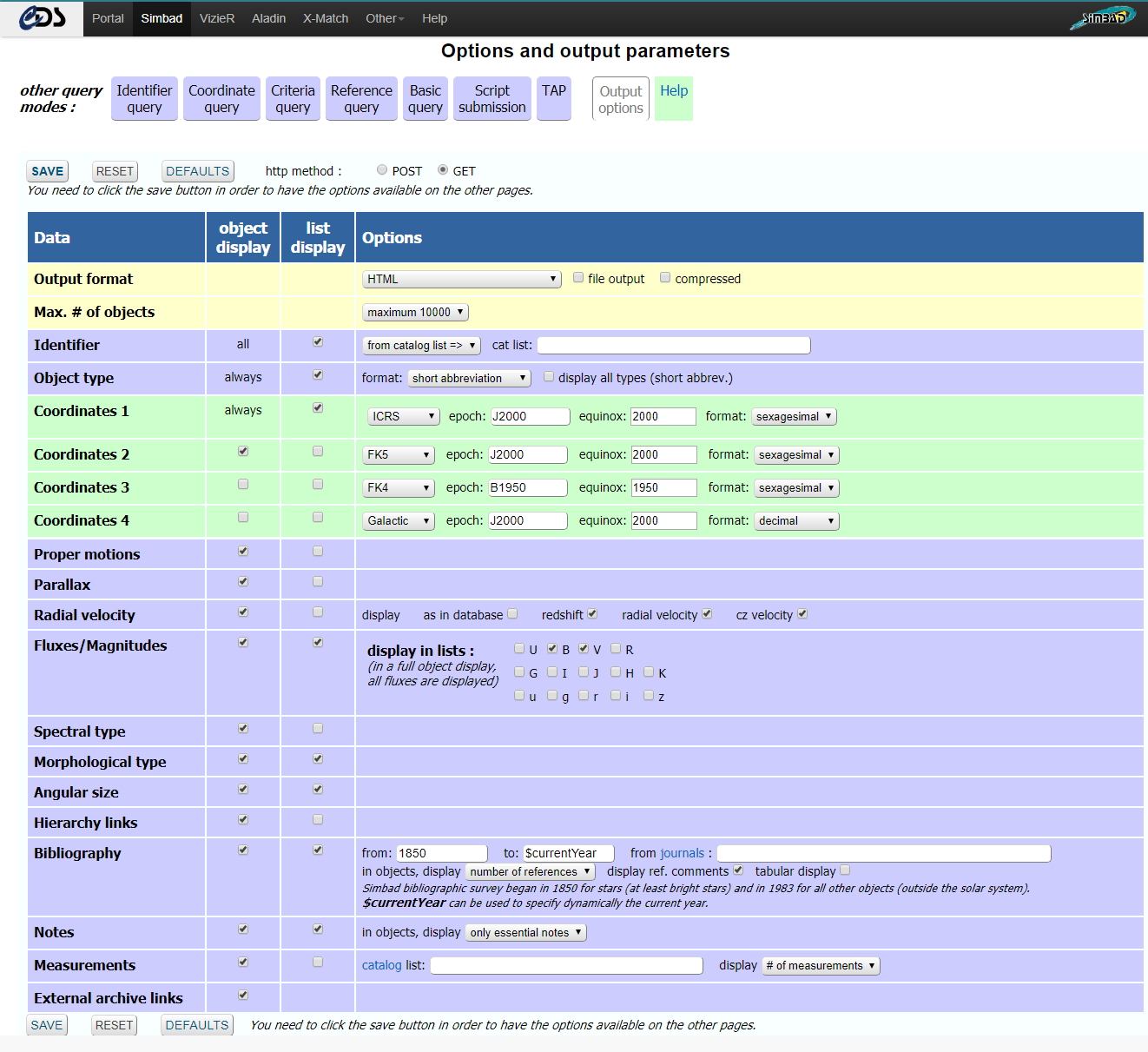Toggle External archive links checkbox

243,996
